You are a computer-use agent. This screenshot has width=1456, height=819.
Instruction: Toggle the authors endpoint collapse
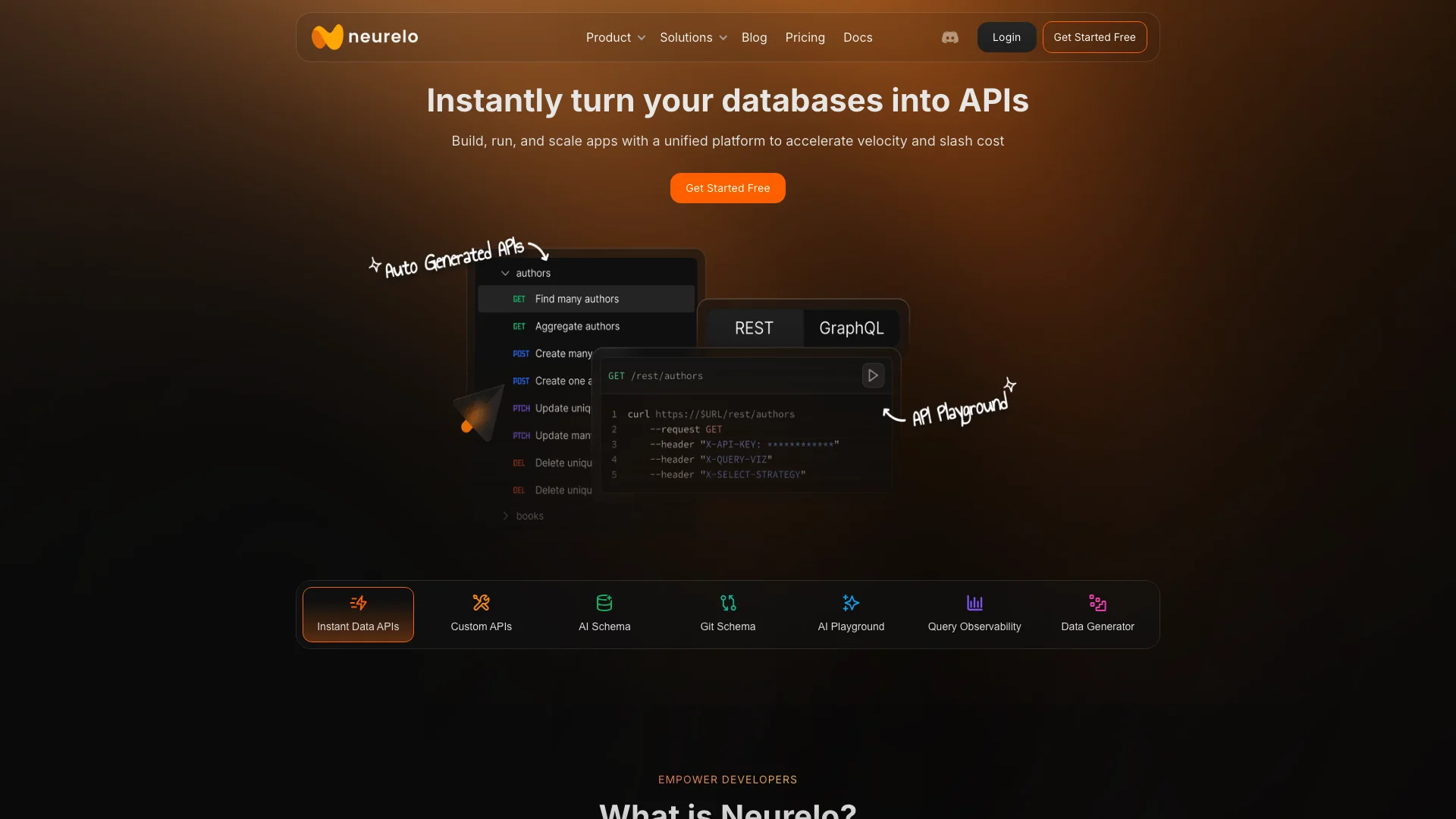504,273
